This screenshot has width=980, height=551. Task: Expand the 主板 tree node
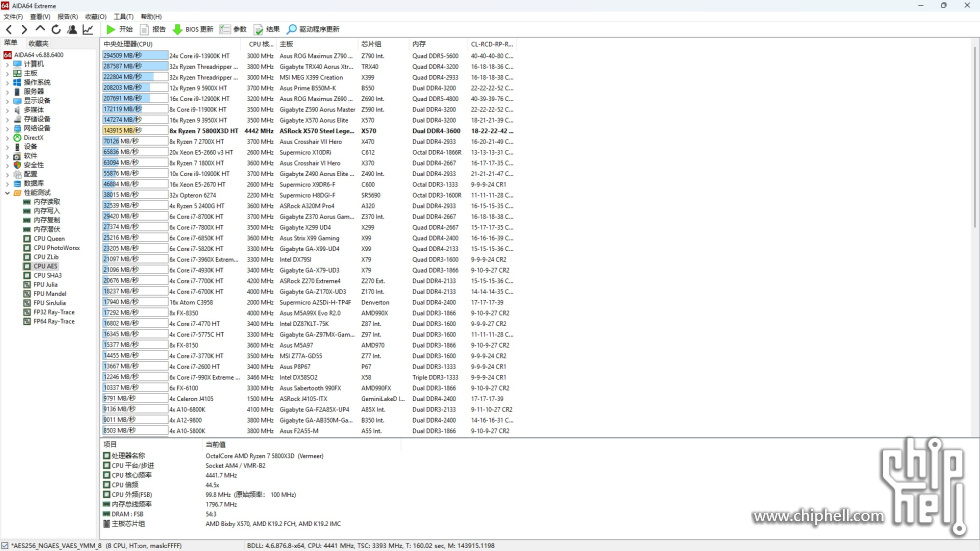tap(8, 73)
